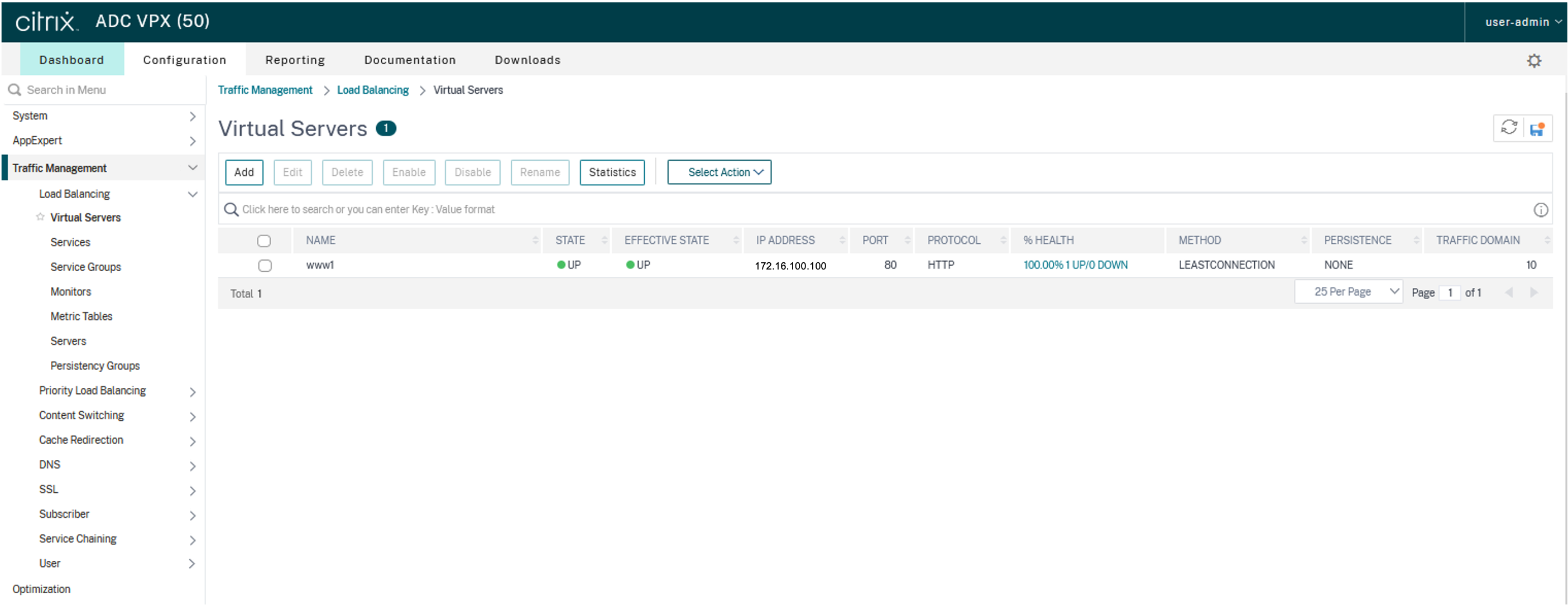Screen dimensions: 1568x606
Task: Expand the Content Switching menu
Action: coord(81,416)
